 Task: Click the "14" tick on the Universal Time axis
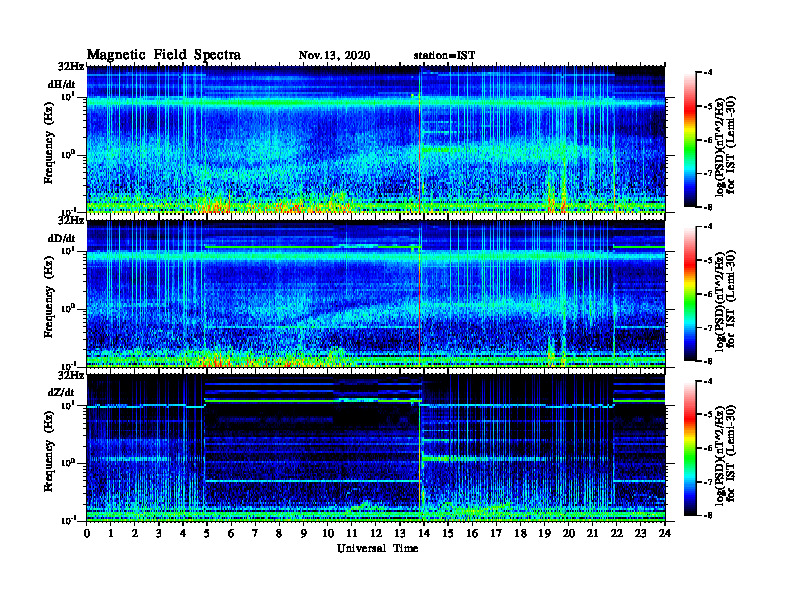point(424,533)
